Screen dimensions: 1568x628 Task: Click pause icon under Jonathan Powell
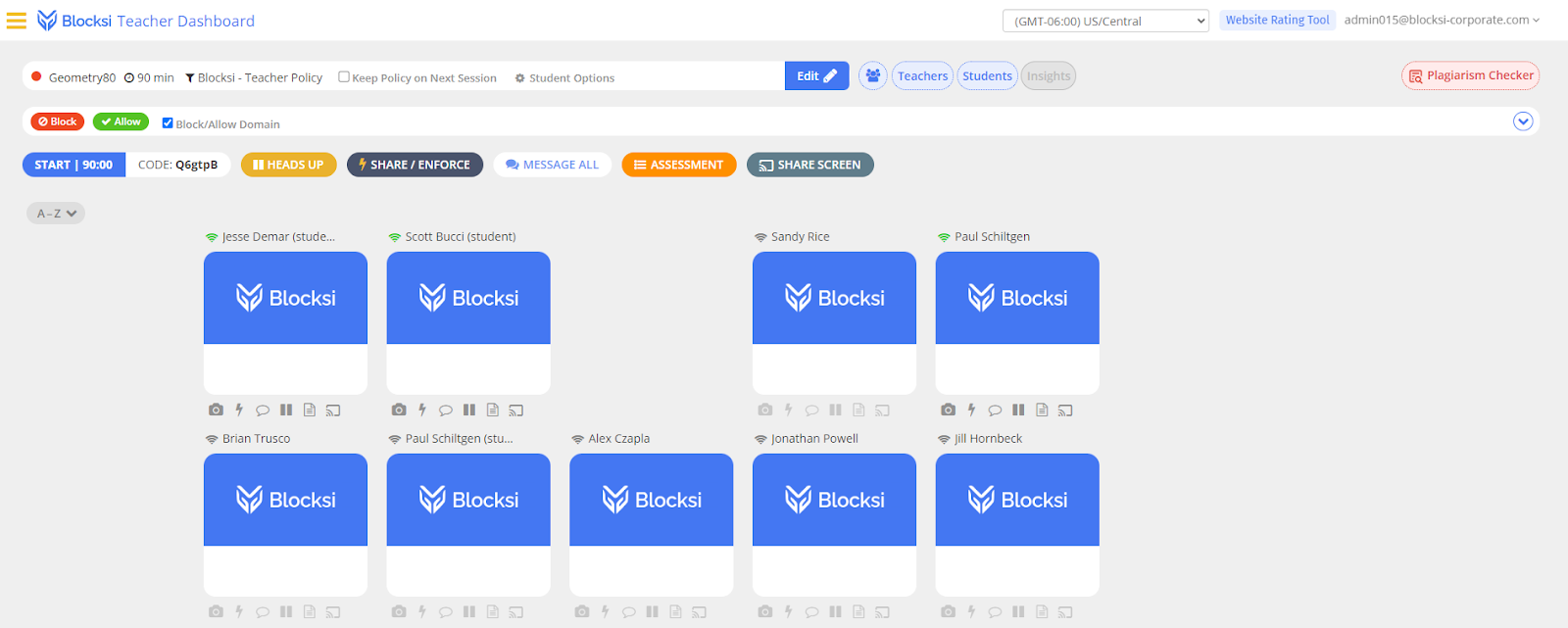[835, 611]
